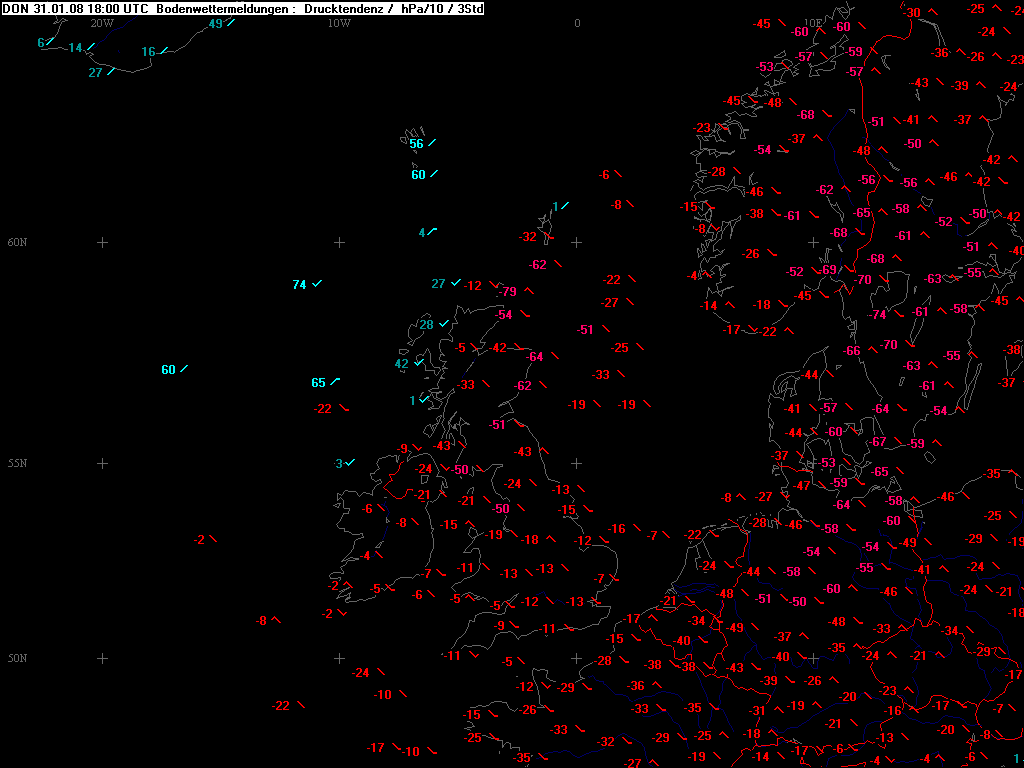Click the 50N latitude label

pyautogui.click(x=17, y=658)
